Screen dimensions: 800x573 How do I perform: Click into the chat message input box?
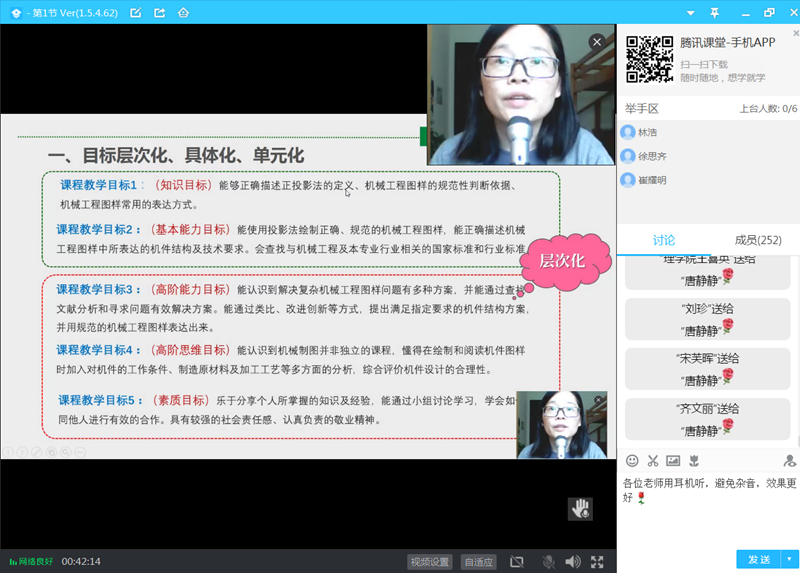(x=708, y=510)
